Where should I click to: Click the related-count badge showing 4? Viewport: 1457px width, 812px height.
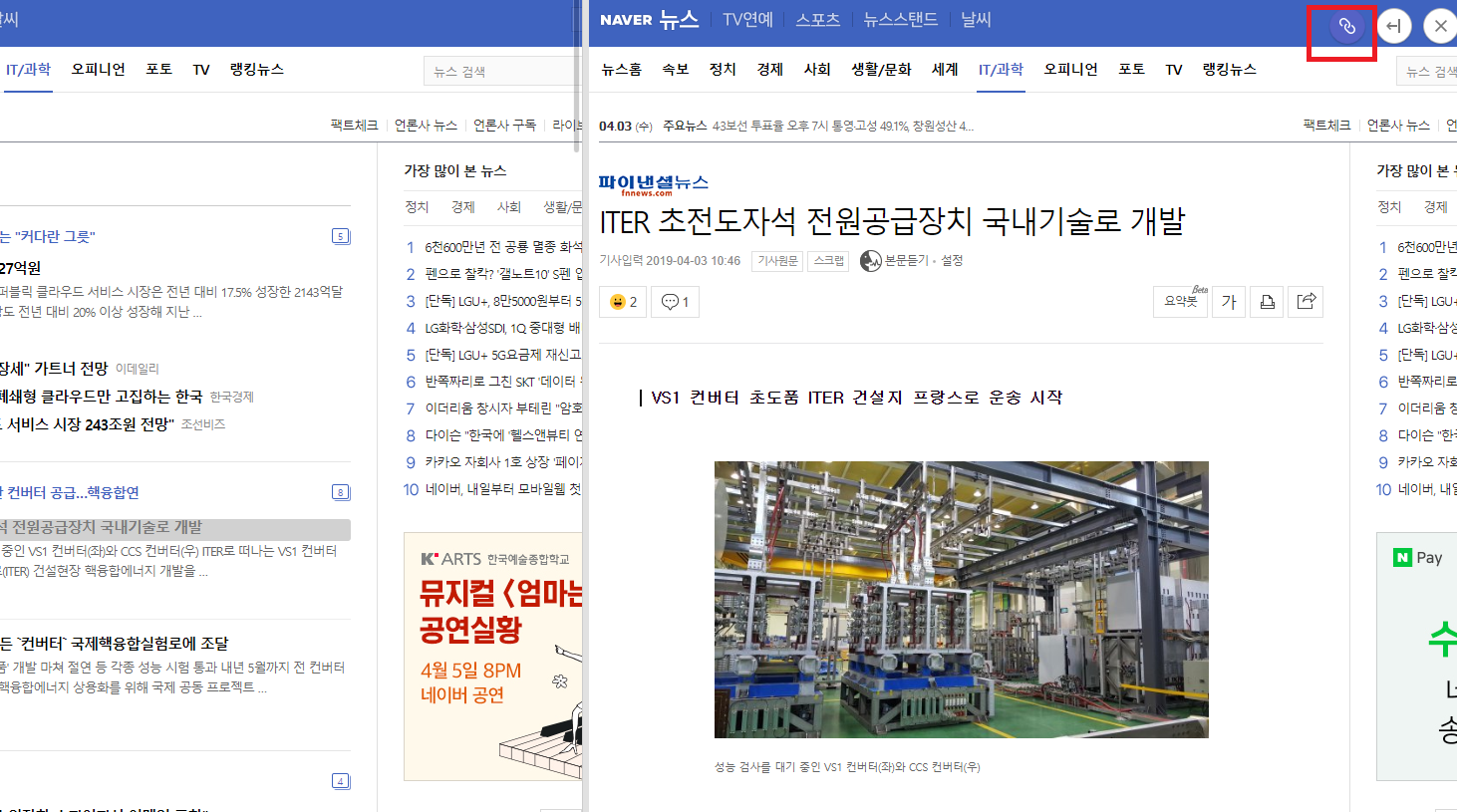click(x=341, y=781)
